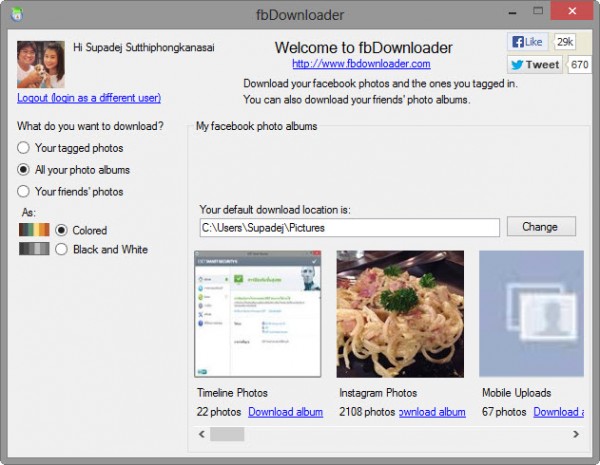The image size is (600, 465).
Task: Click the album scrollbar left arrow
Action: point(202,434)
